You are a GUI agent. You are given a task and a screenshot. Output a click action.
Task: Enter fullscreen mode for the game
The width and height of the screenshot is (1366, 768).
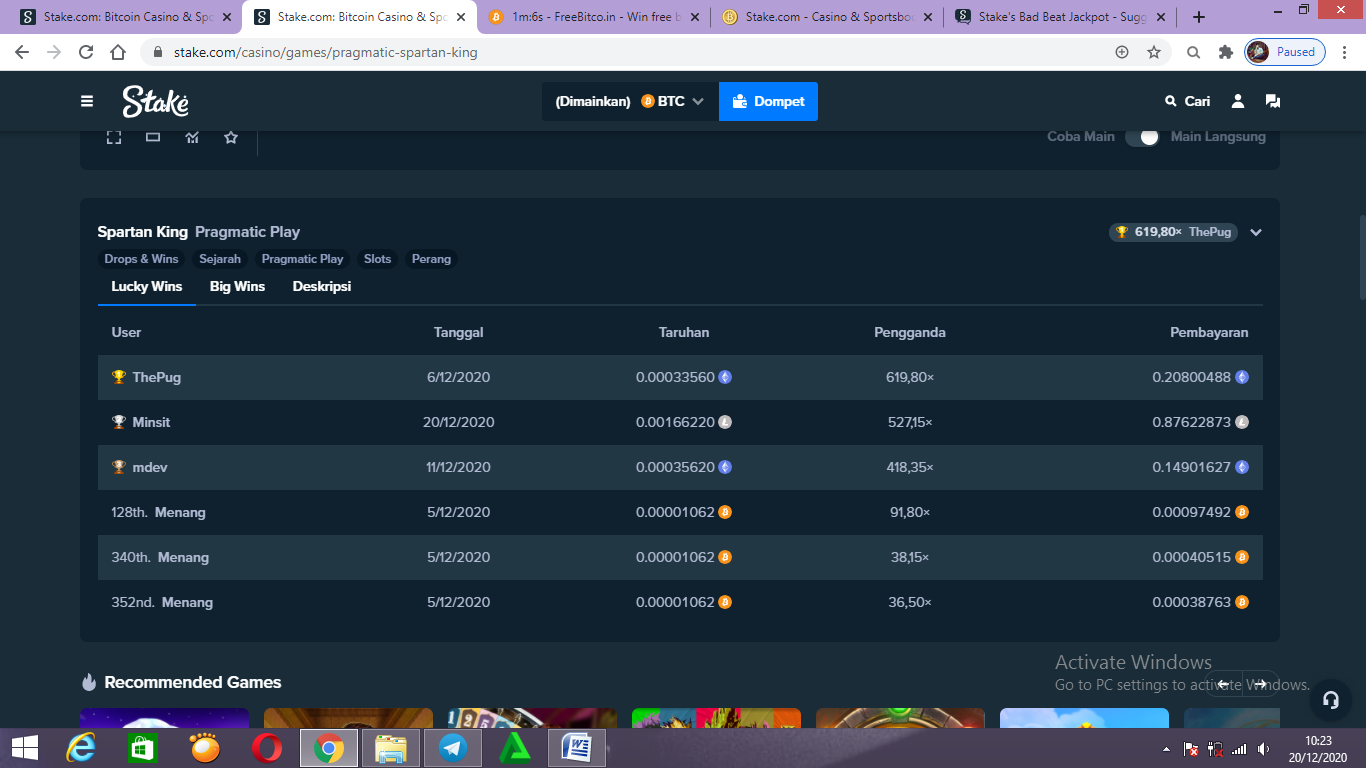tap(114, 137)
